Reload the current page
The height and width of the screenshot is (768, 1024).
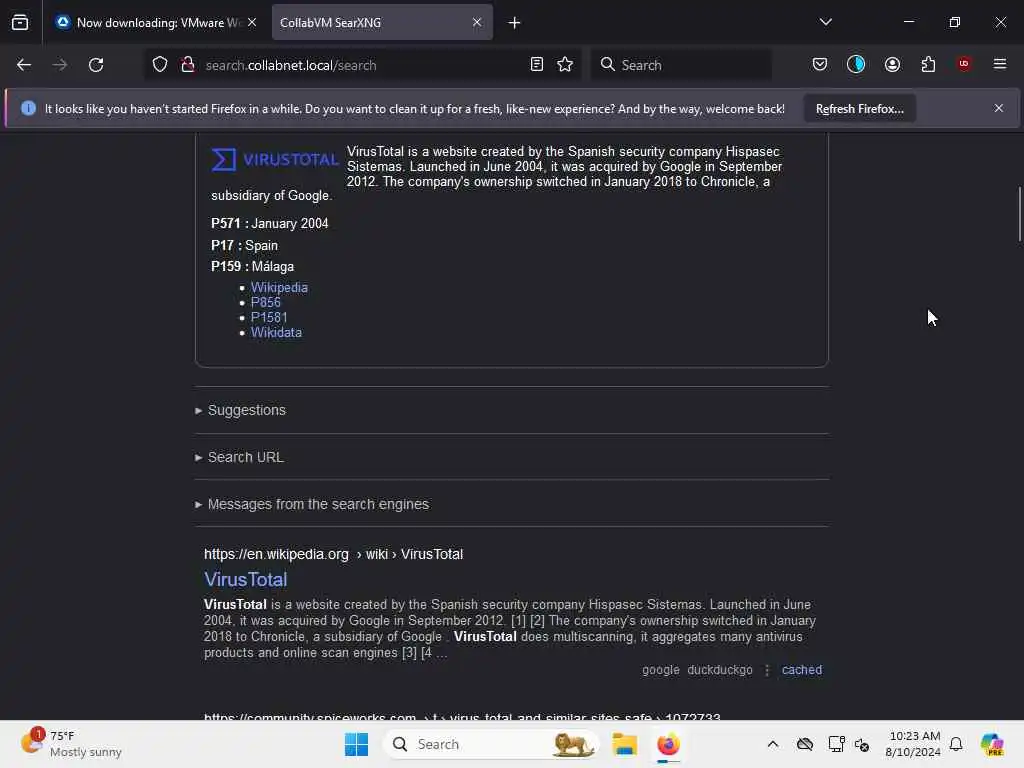point(96,65)
